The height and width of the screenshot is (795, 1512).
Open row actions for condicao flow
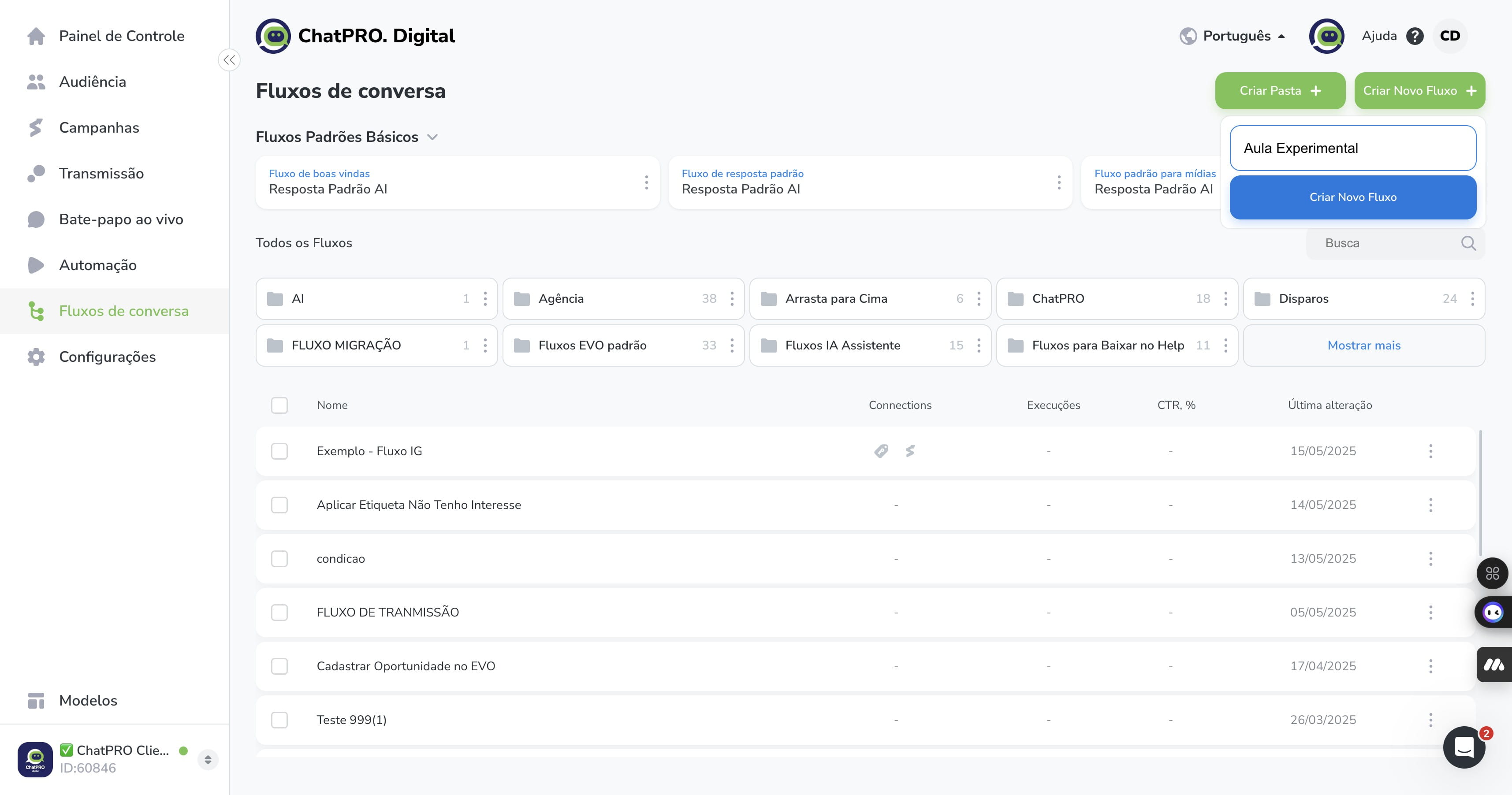point(1430,558)
